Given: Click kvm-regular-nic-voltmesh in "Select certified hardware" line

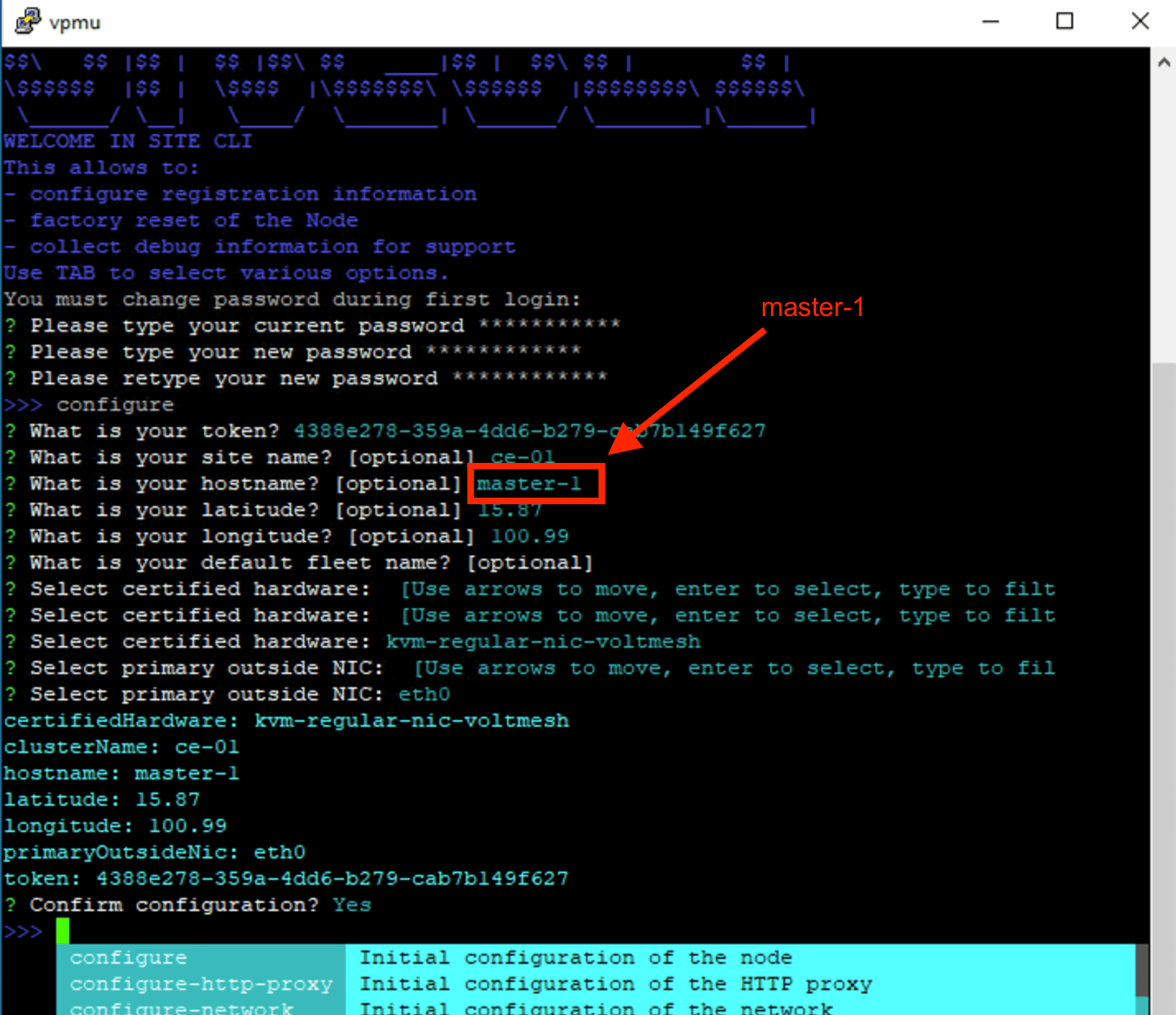Looking at the screenshot, I should click(543, 641).
